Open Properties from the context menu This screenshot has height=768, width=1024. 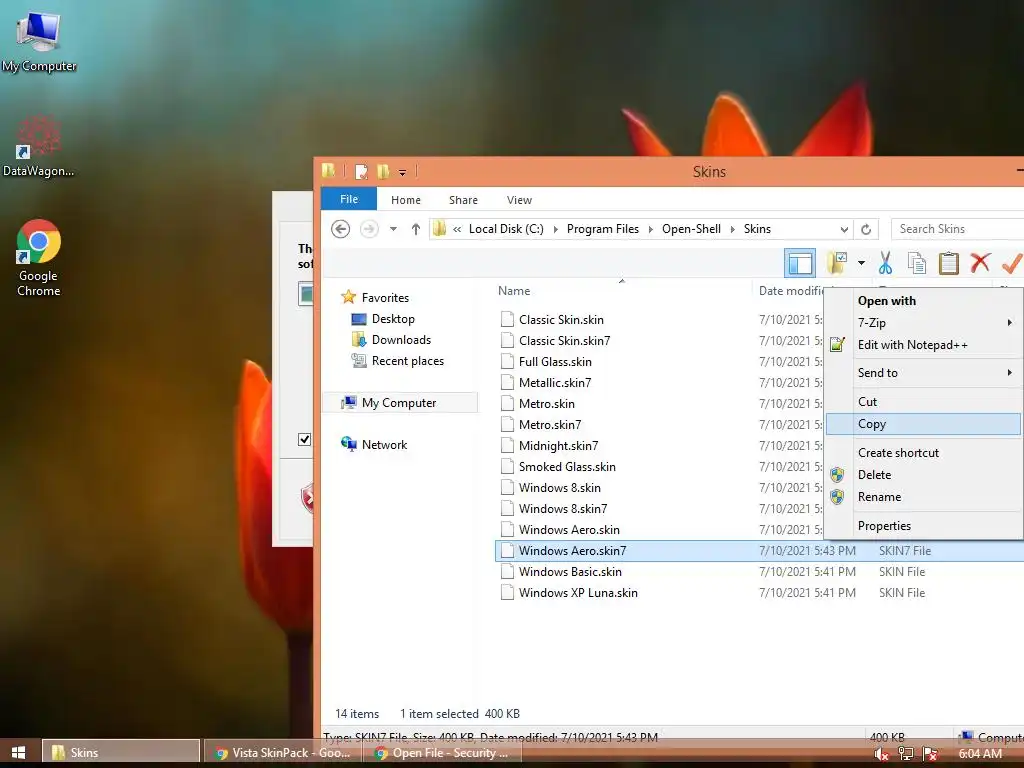[923, 526]
